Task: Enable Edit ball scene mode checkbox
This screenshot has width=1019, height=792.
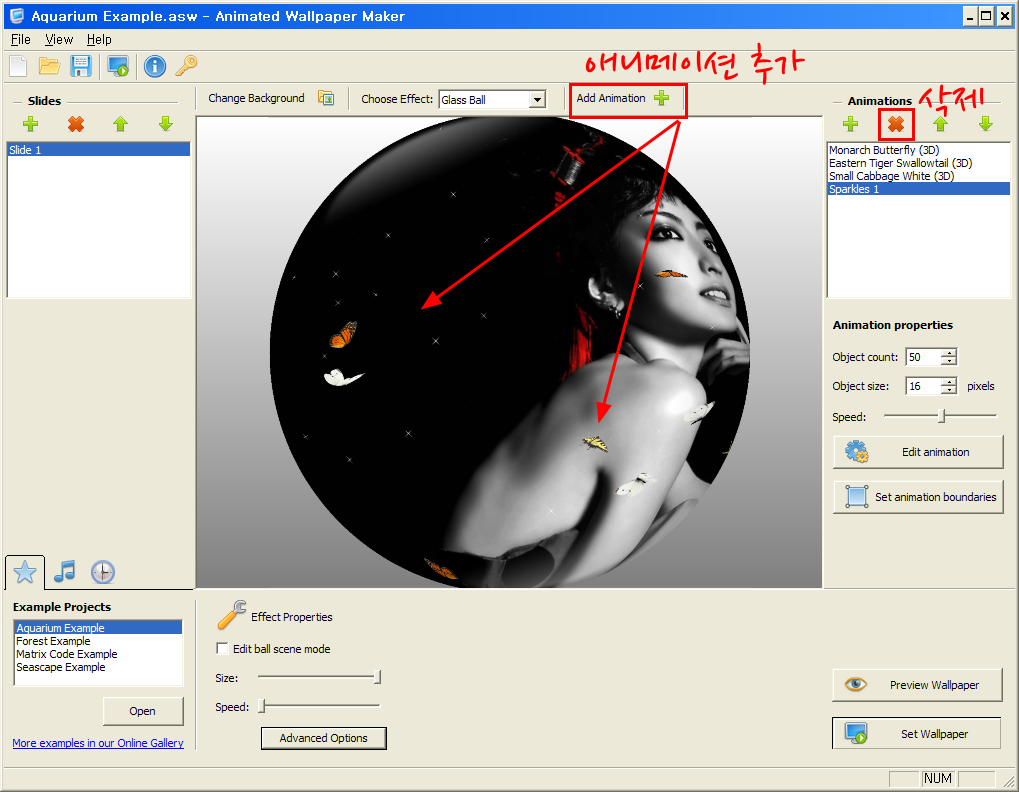Action: click(x=222, y=648)
